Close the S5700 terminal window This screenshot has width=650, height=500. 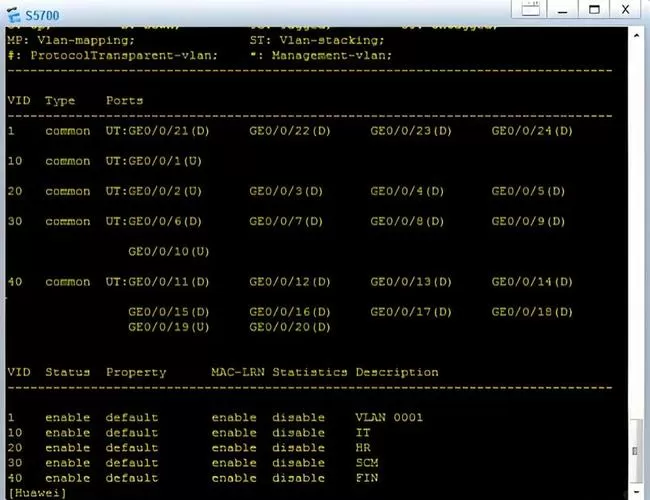pos(628,10)
